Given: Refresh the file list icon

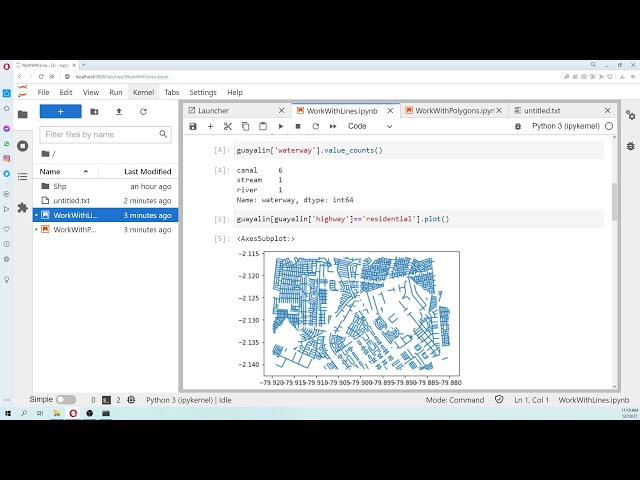Looking at the screenshot, I should pyautogui.click(x=143, y=111).
